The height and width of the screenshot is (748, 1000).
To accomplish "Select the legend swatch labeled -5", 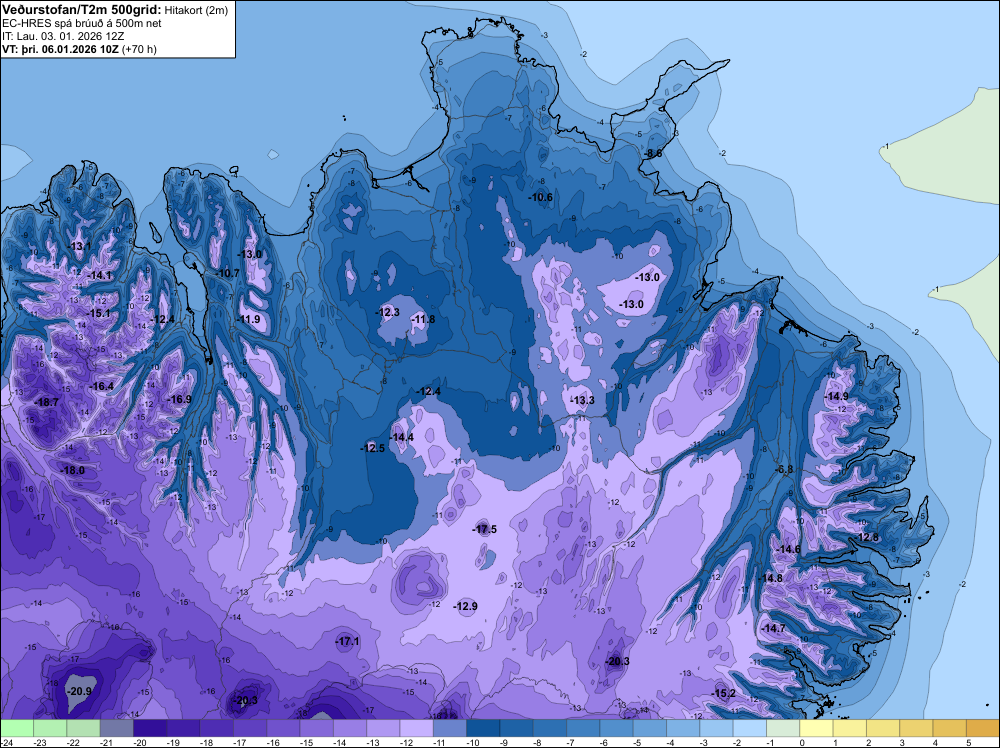I will (x=650, y=728).
